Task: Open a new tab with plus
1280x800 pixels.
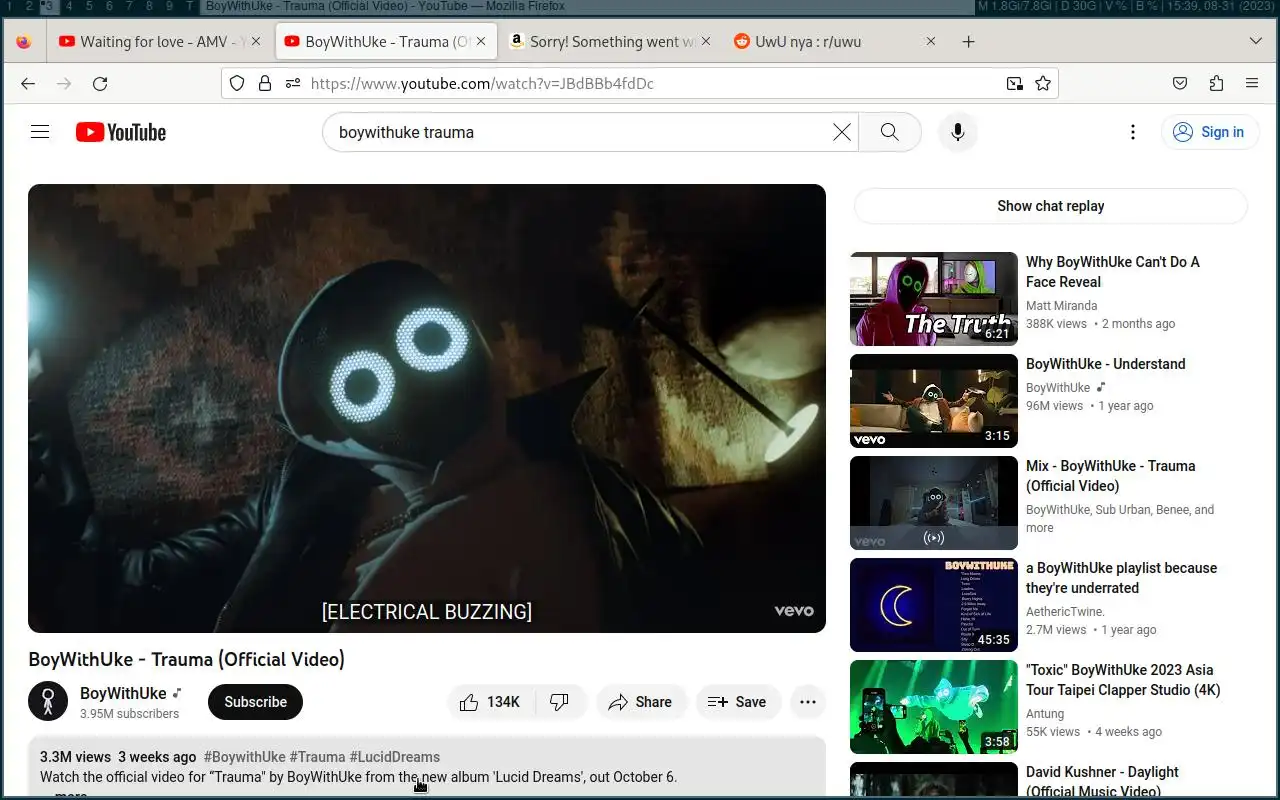Action: point(968,42)
